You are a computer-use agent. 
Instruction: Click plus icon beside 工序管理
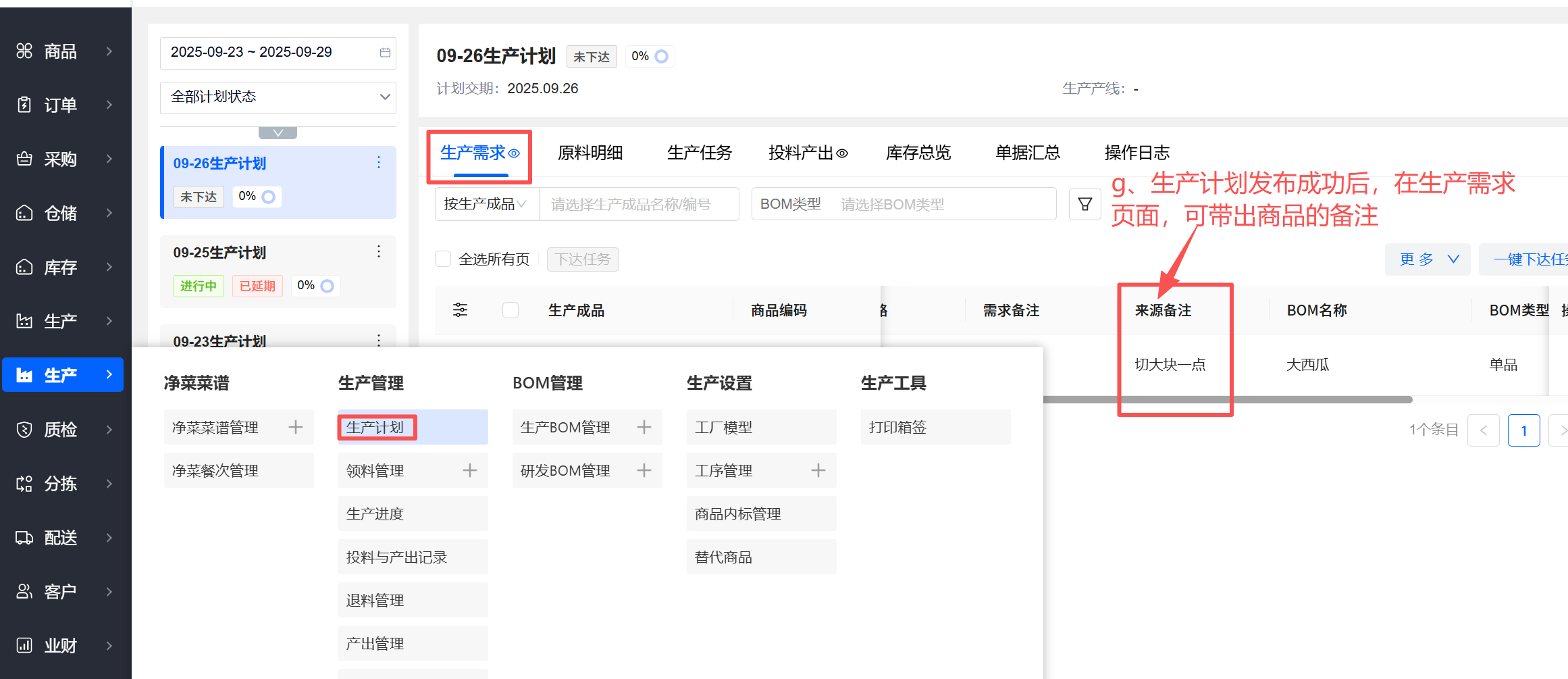coord(818,470)
